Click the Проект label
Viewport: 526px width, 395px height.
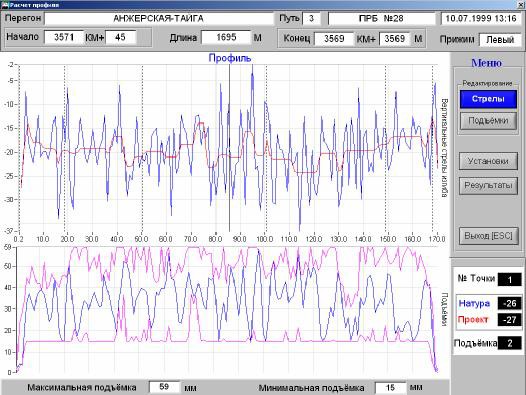tap(473, 319)
